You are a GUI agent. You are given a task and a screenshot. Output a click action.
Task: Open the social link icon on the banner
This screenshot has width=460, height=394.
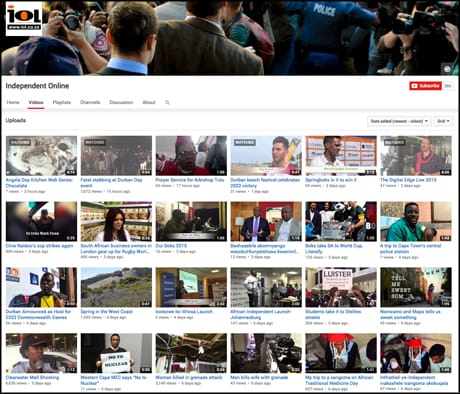(447, 69)
